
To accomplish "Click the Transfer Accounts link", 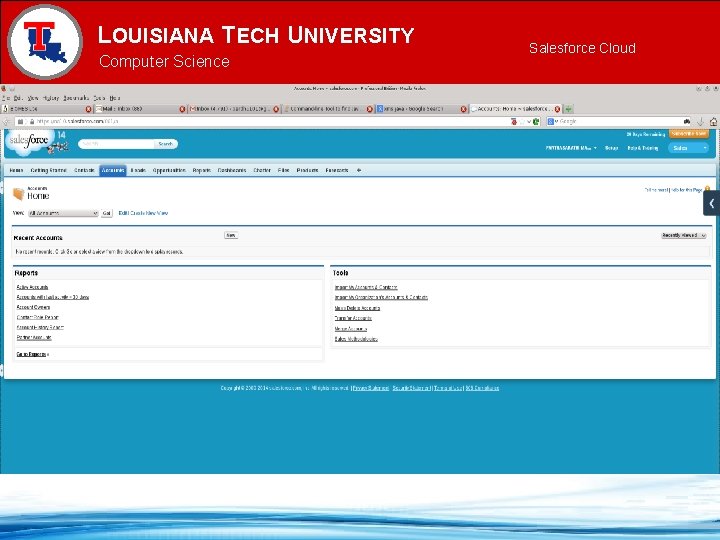I will coord(353,319).
